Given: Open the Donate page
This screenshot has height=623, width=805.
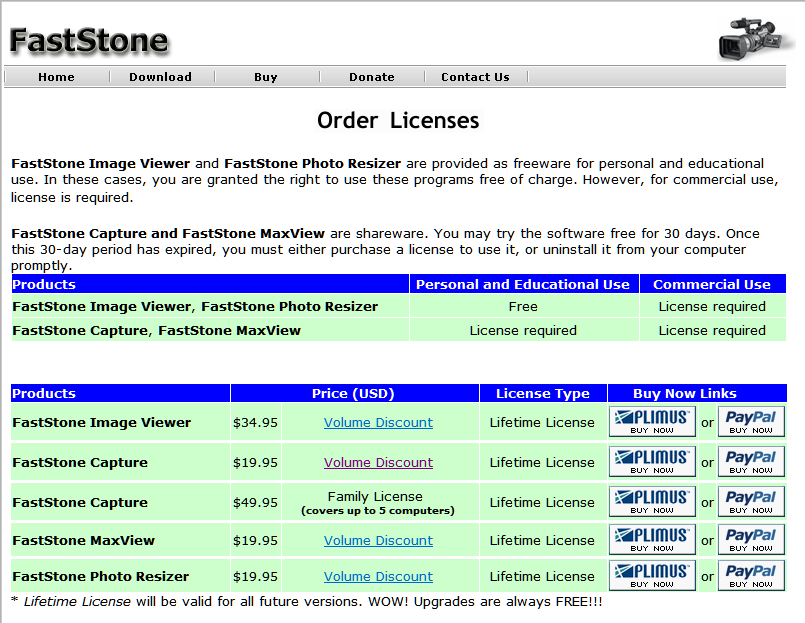Looking at the screenshot, I should point(372,77).
